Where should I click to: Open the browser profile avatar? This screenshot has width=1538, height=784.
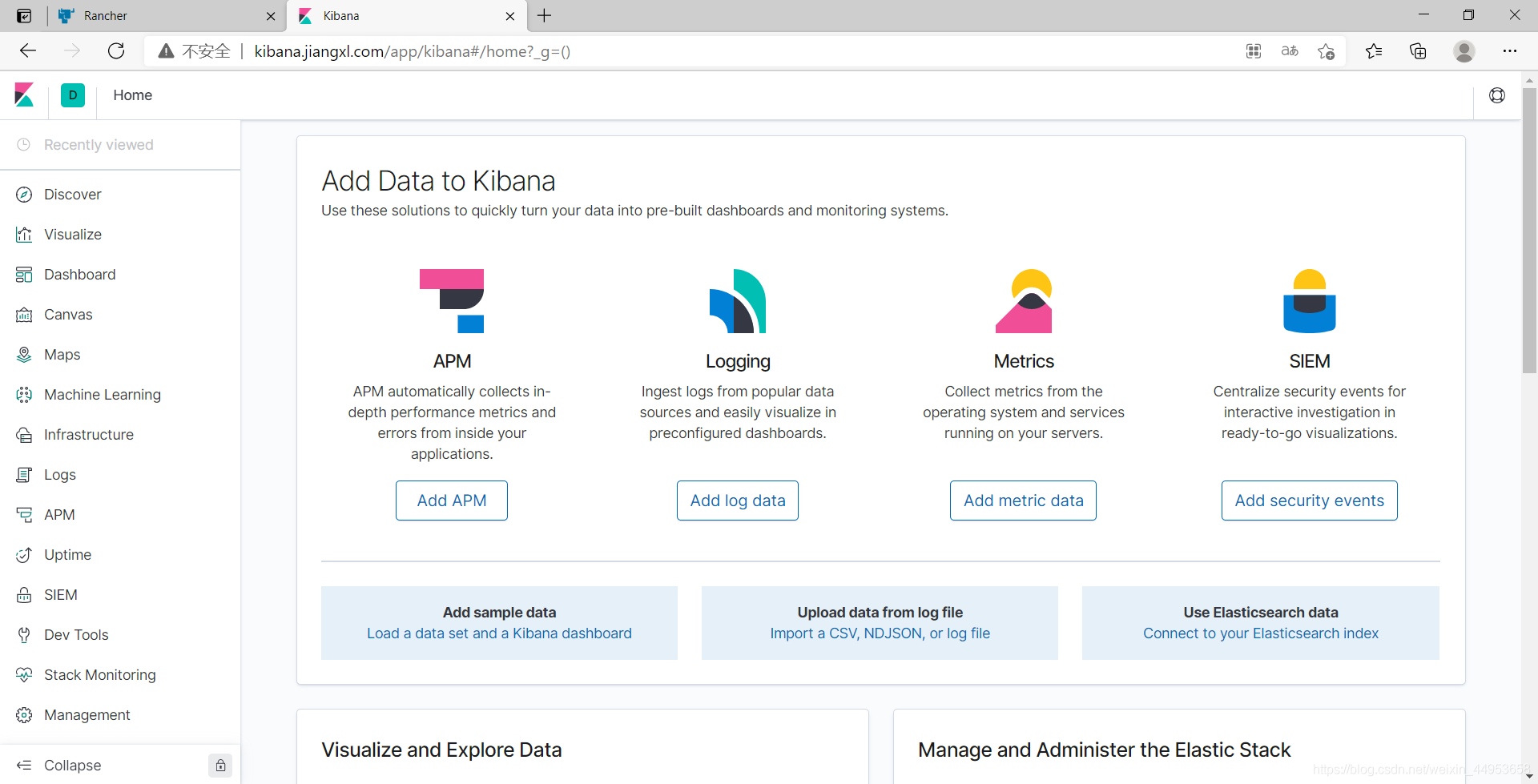pyautogui.click(x=1464, y=51)
